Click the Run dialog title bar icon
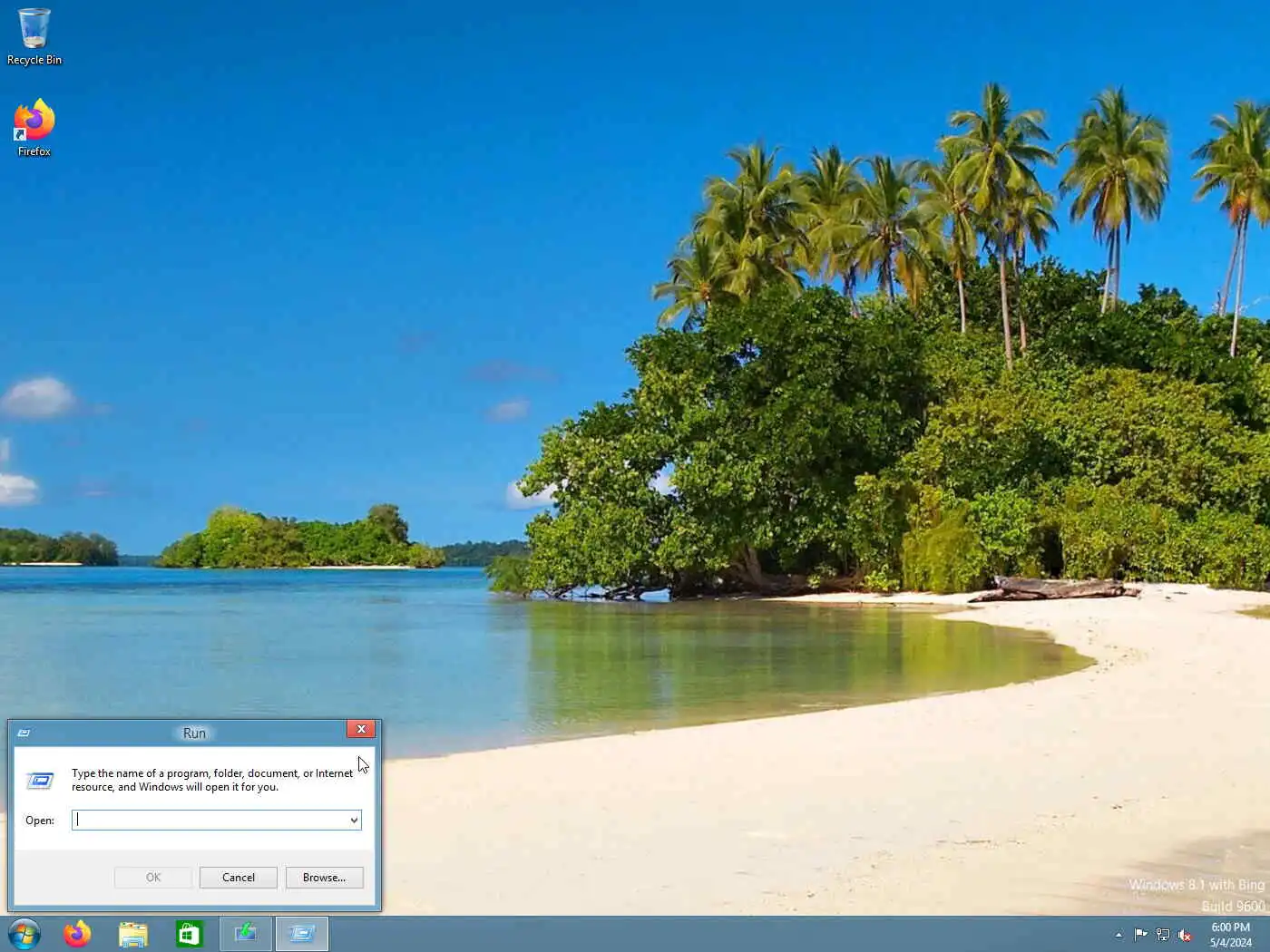 24,733
